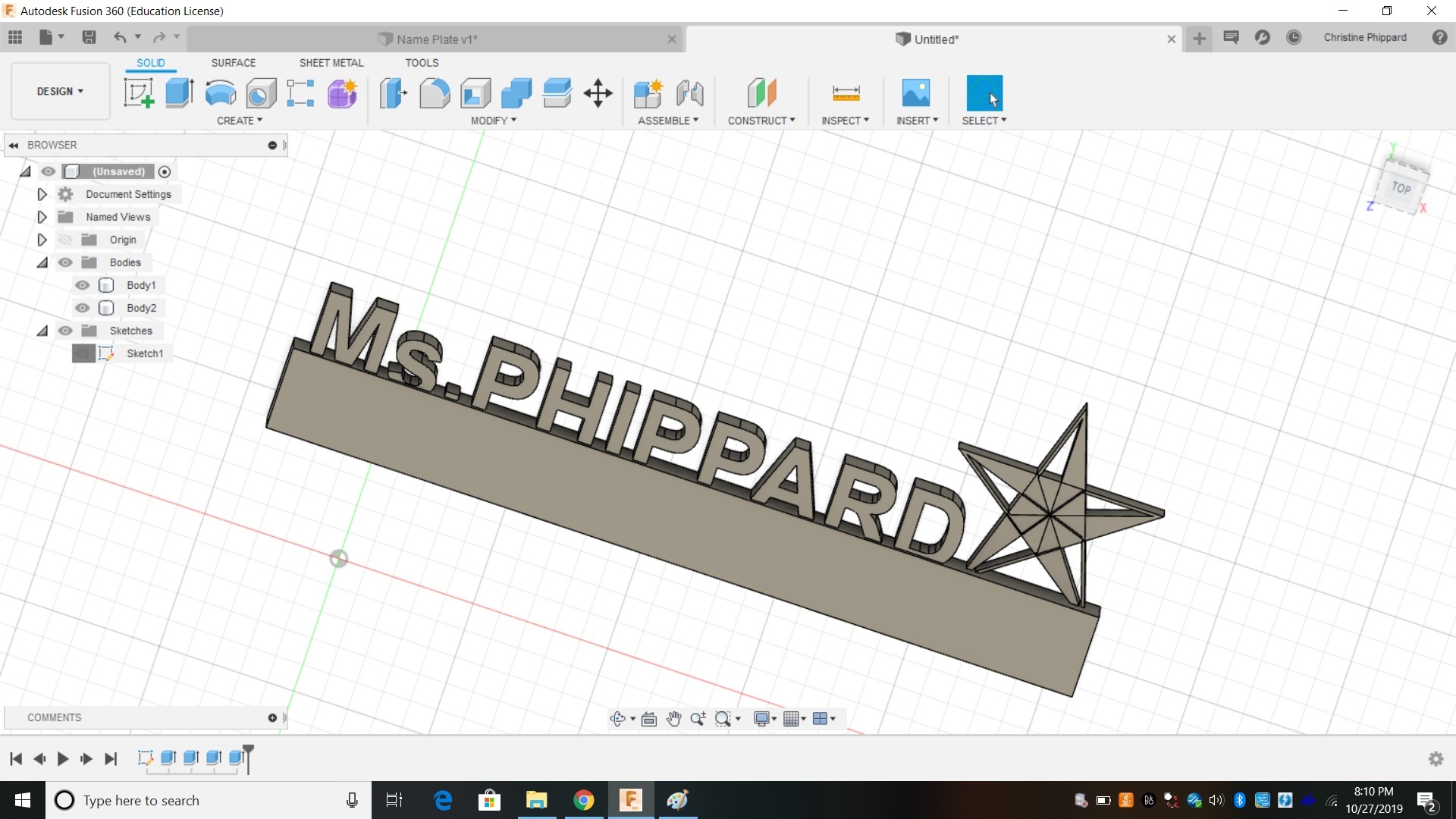Collapse the BROWSER panel

(x=13, y=145)
